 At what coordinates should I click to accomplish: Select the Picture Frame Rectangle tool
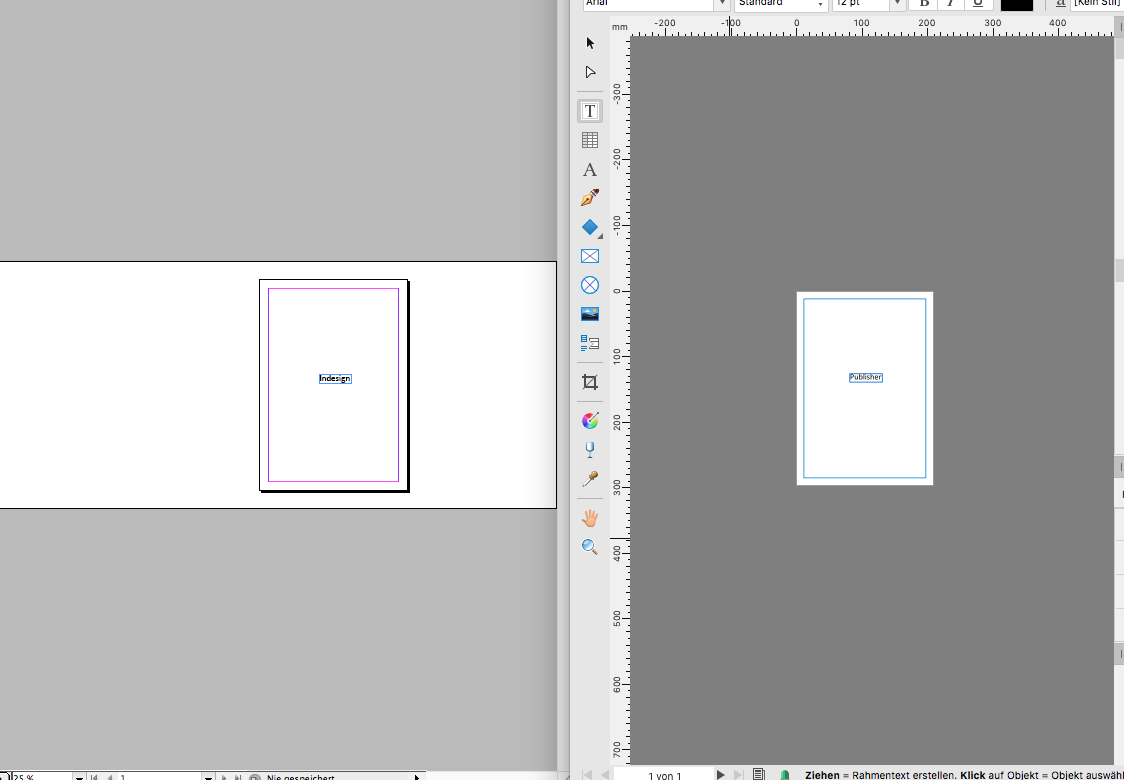point(590,256)
